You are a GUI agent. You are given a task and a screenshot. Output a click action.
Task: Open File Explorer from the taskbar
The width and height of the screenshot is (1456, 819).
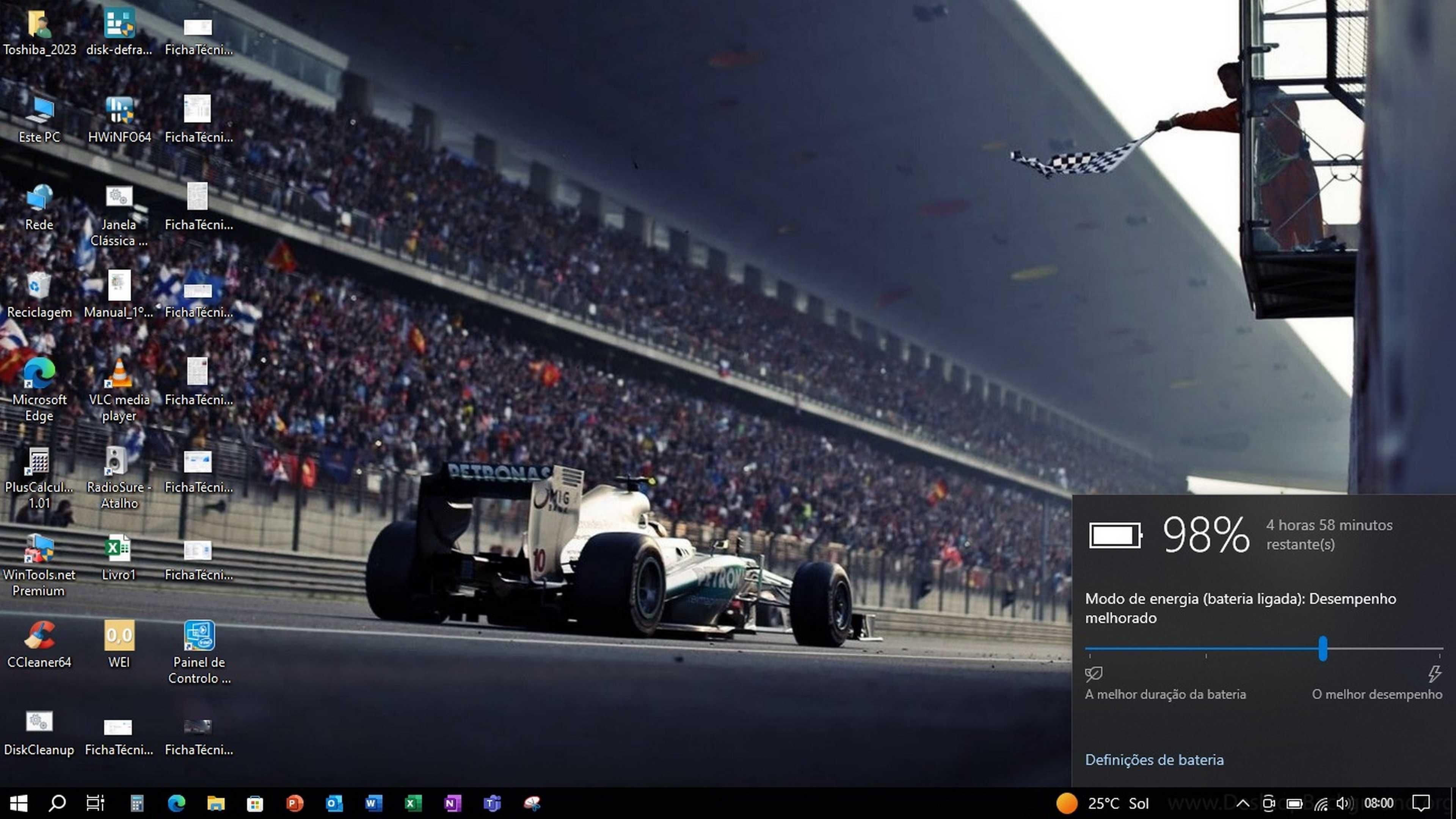point(216,803)
